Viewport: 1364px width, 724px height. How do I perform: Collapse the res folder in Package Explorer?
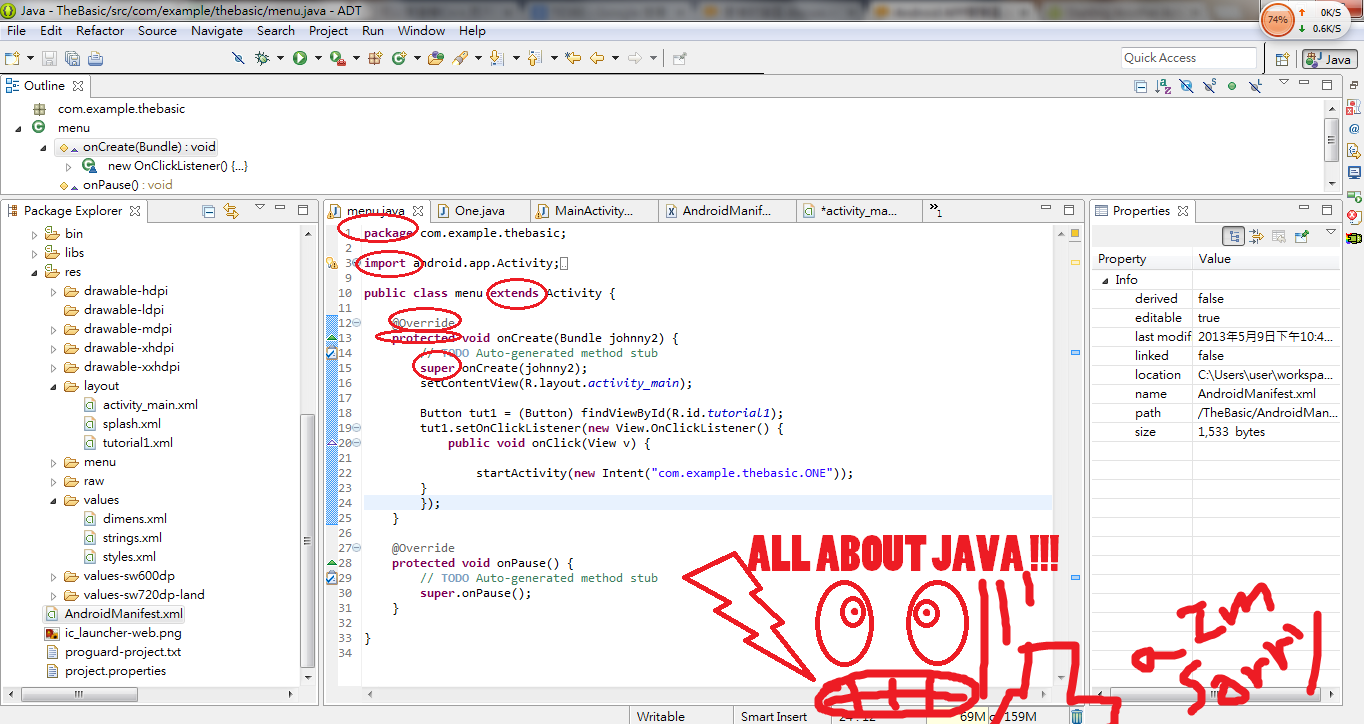click(x=34, y=272)
